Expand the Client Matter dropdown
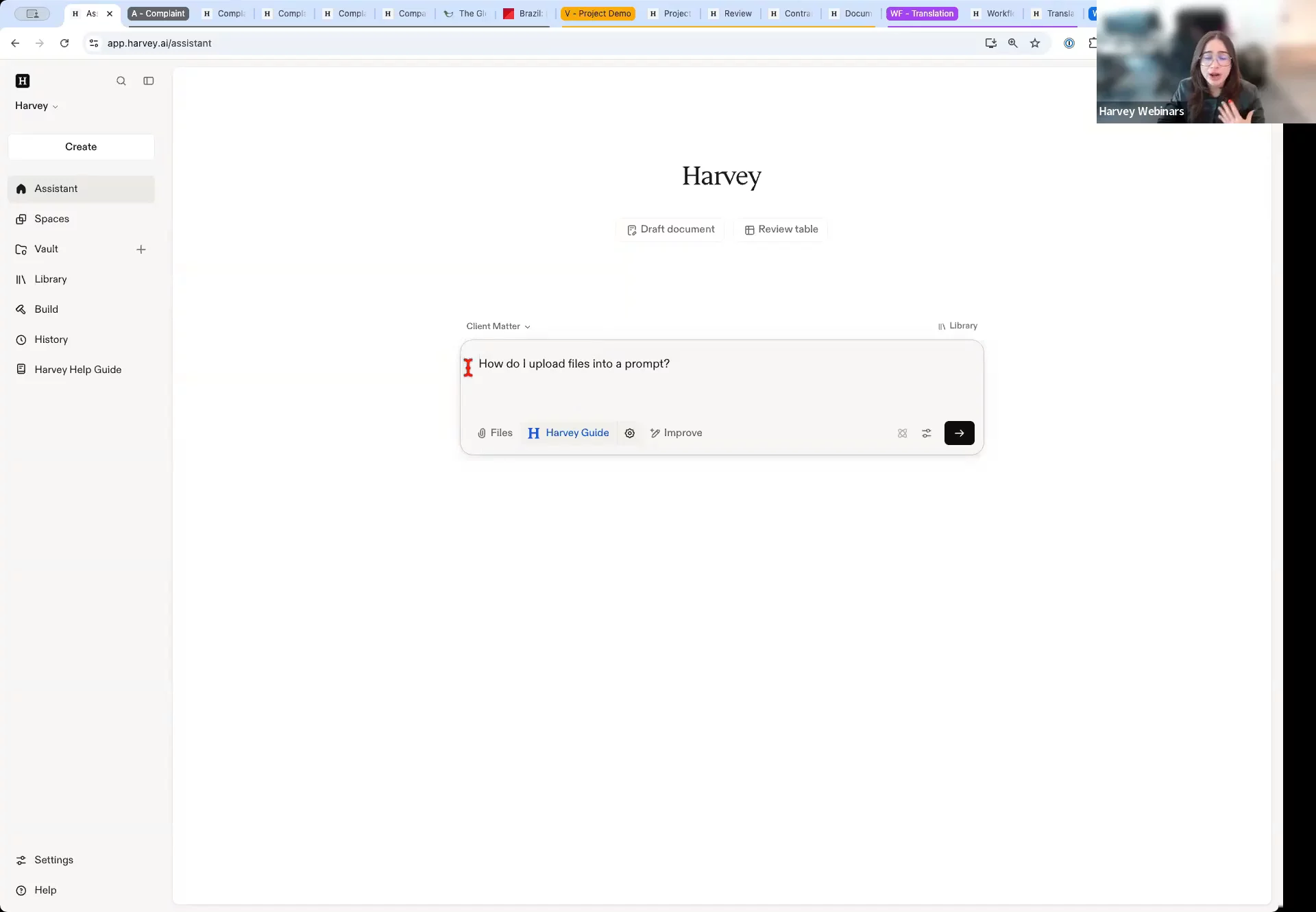Screen dimensions: 1316x912 click(498, 326)
